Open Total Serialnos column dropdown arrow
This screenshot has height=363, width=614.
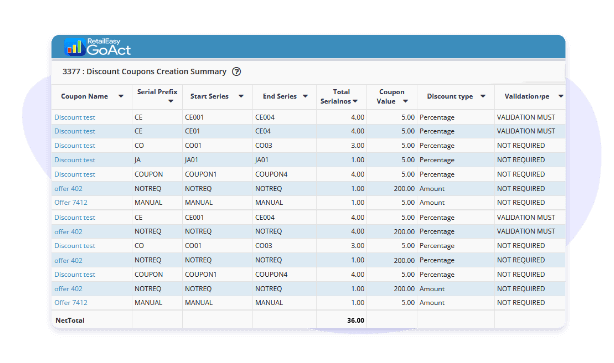click(355, 101)
